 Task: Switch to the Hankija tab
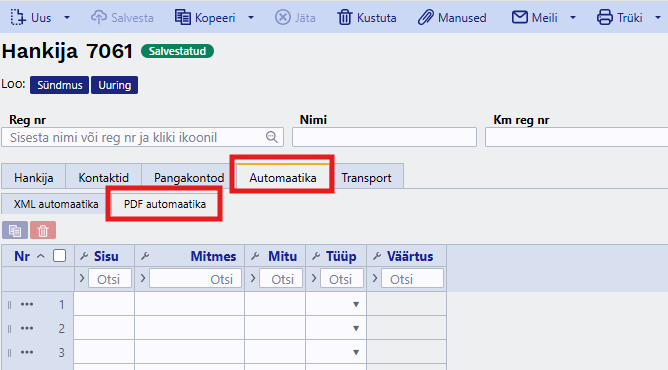tap(34, 177)
